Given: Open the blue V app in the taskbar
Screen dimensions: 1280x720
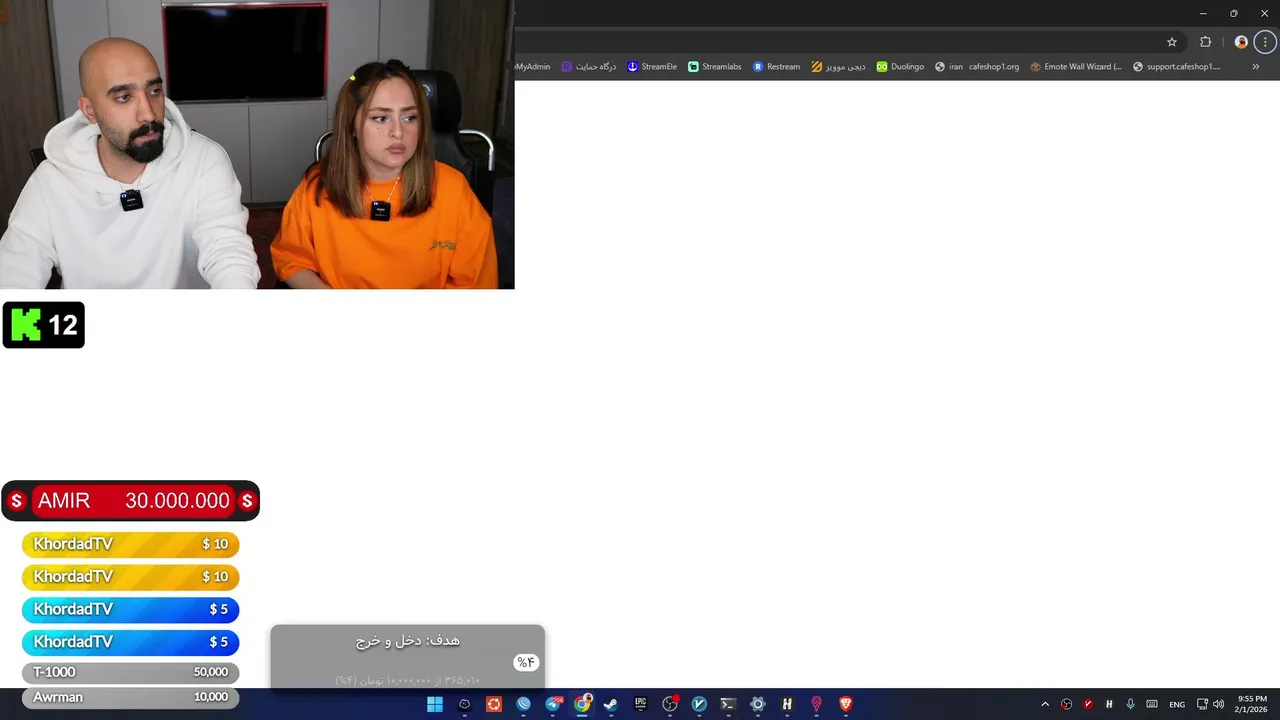Looking at the screenshot, I should click(699, 704).
